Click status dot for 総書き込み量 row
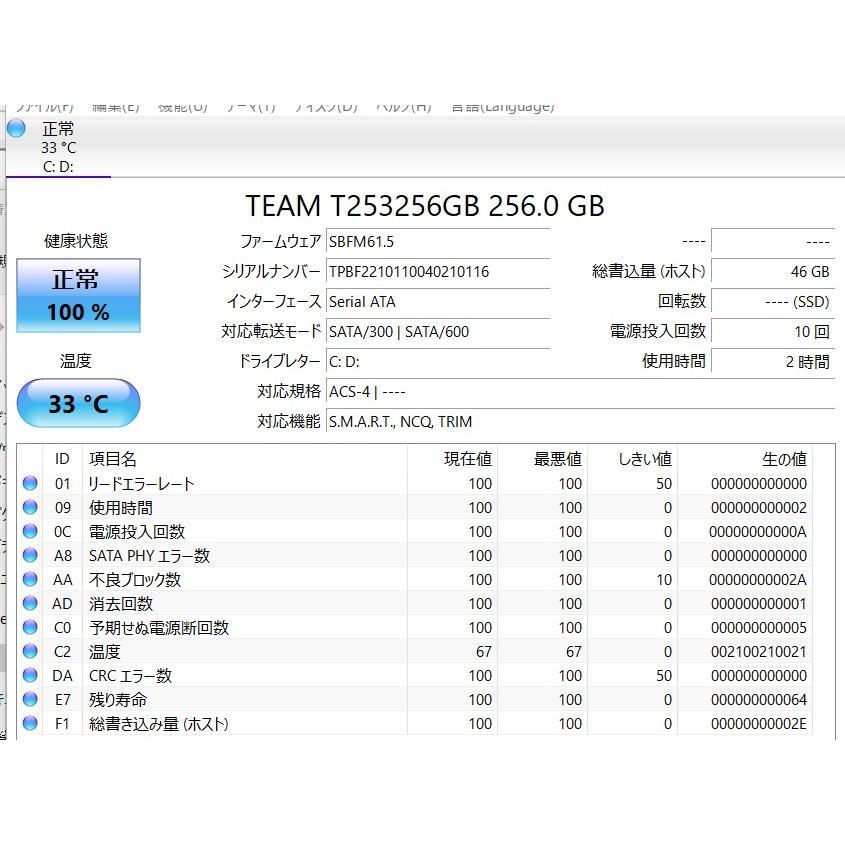 pyautogui.click(x=30, y=723)
